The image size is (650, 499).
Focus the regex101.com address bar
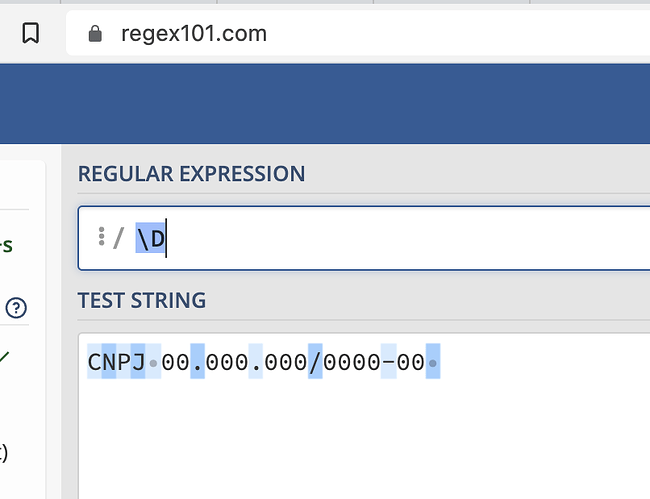click(300, 34)
